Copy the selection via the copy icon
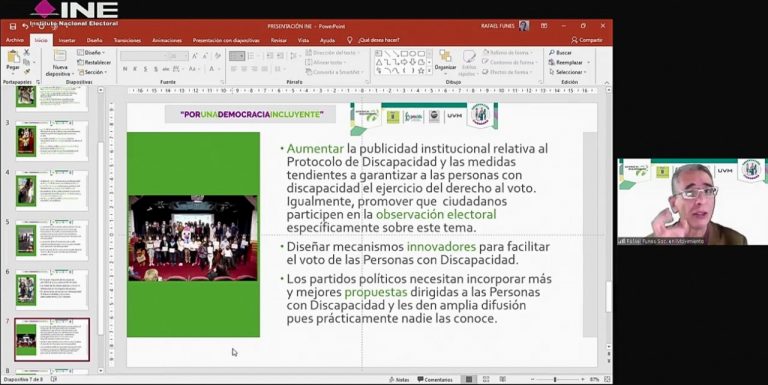Image resolution: width=768 pixels, height=385 pixels. click(27, 62)
